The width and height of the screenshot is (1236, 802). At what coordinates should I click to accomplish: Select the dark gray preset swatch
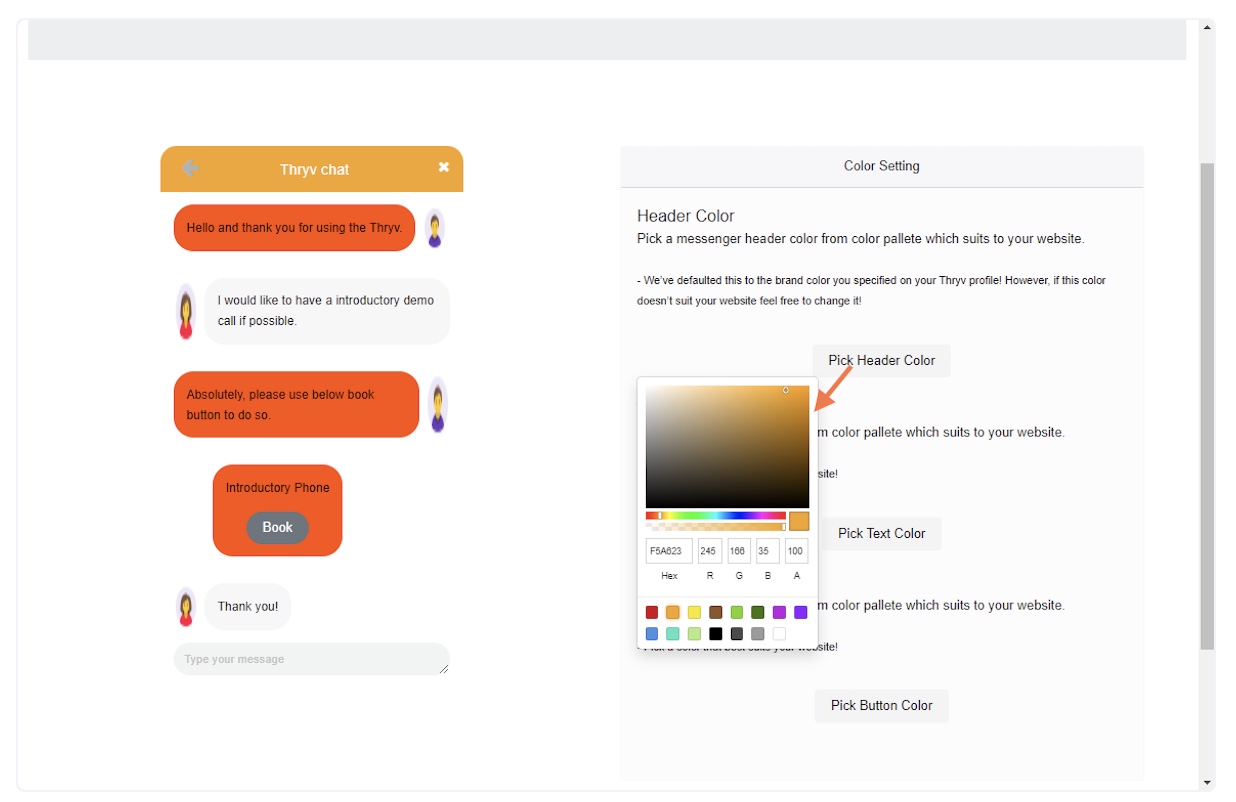737,634
